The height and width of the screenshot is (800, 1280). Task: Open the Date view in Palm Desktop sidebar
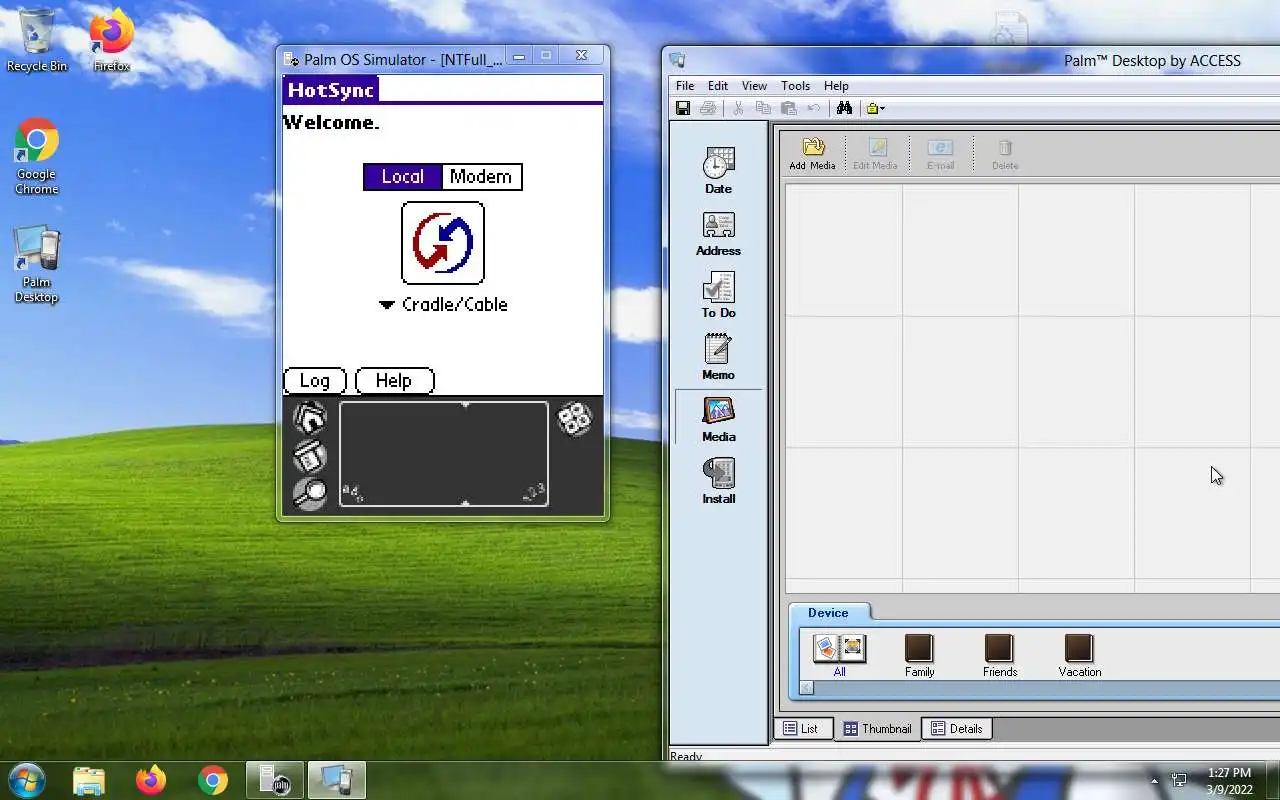pos(718,170)
